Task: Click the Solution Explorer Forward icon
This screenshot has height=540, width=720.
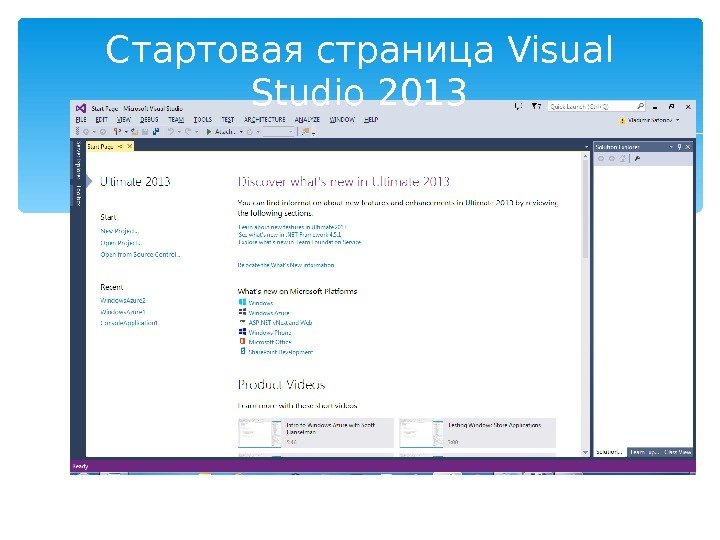Action: click(612, 158)
